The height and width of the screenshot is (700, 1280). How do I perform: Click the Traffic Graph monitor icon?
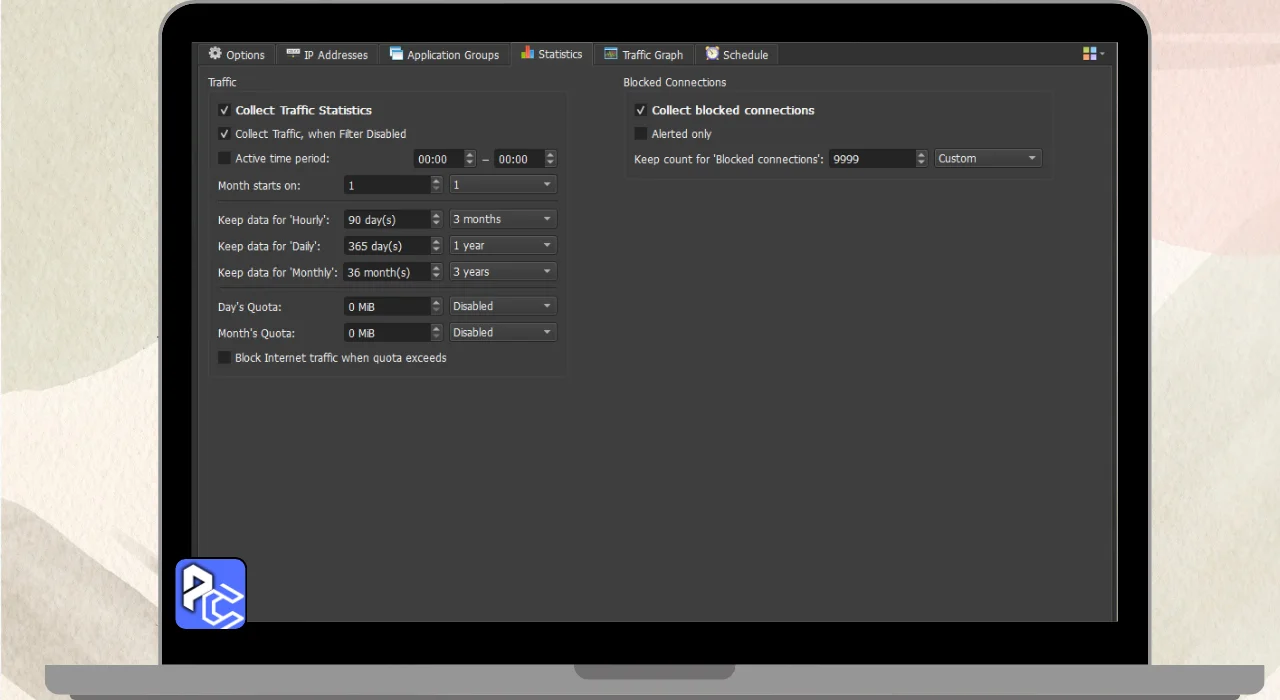611,54
